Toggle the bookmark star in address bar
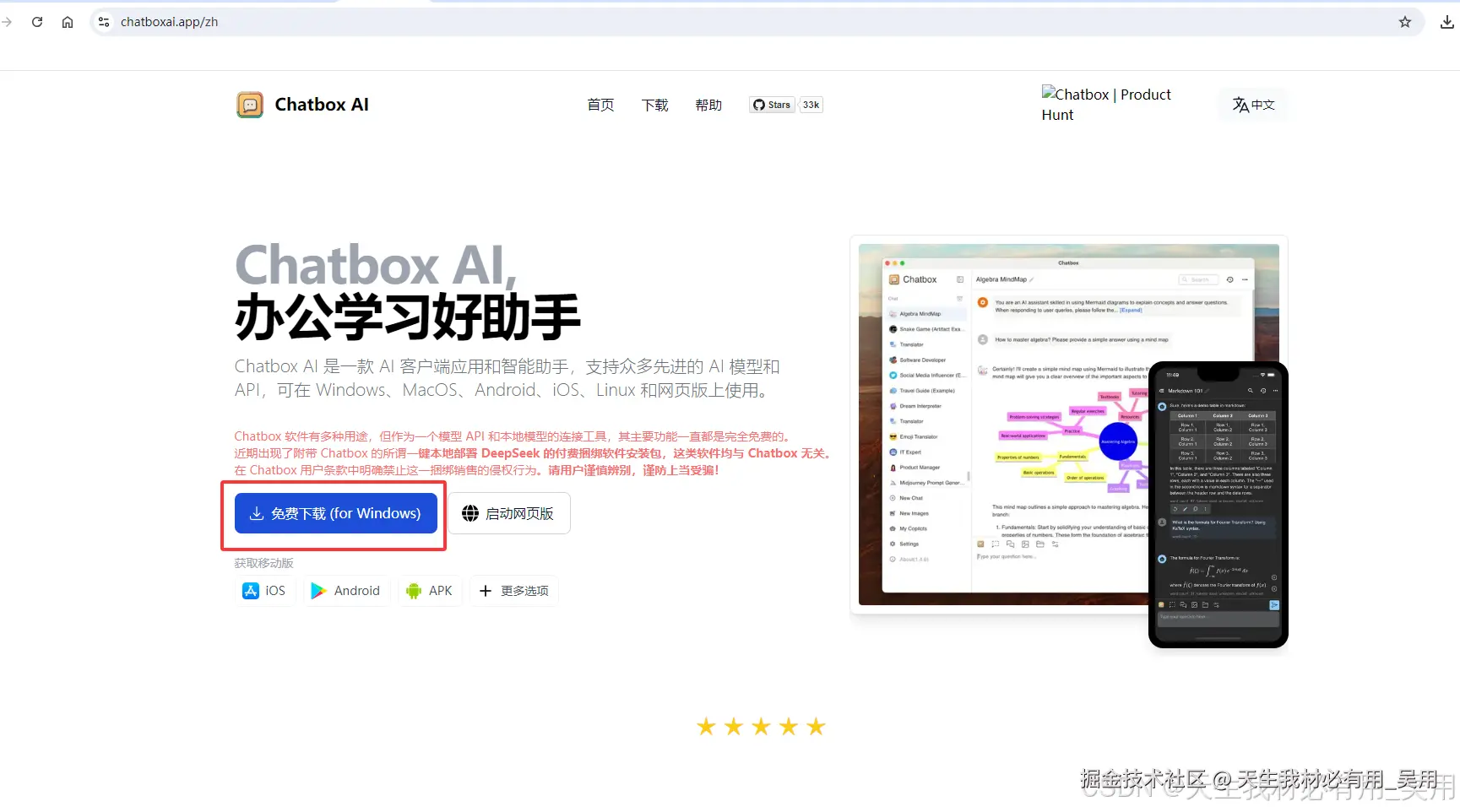1460x812 pixels. (x=1404, y=22)
